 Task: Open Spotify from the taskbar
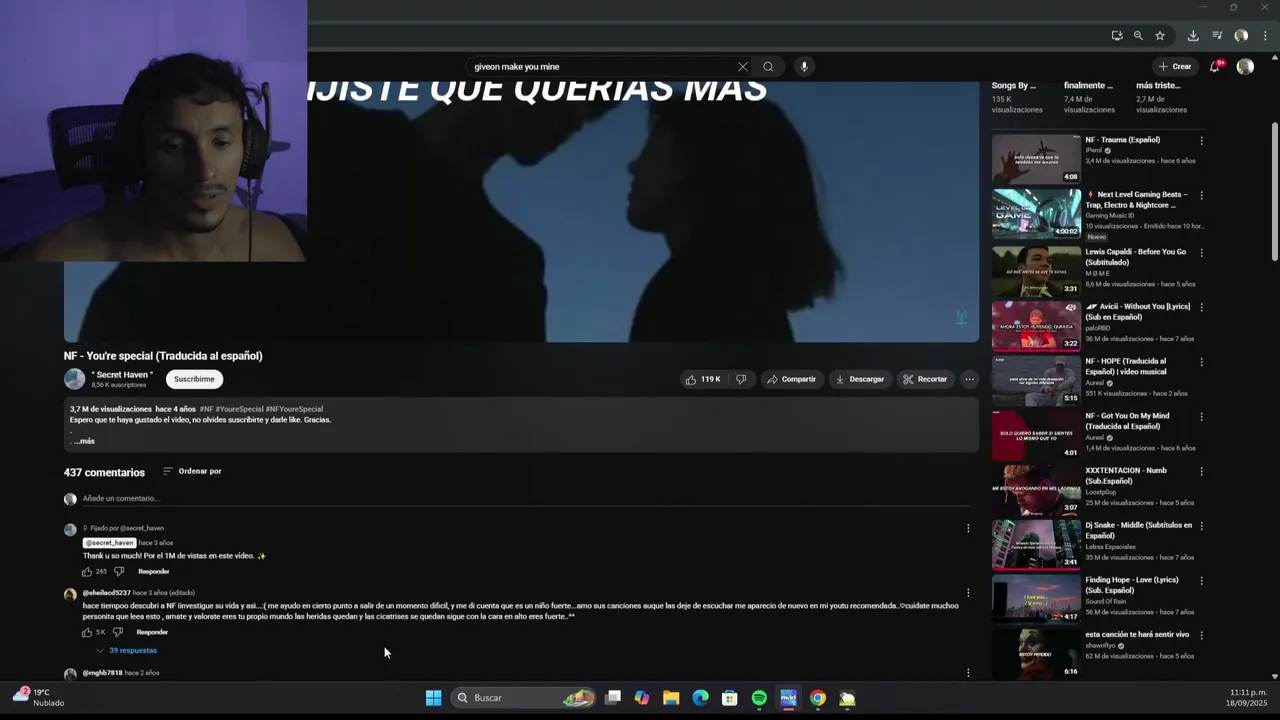click(x=759, y=698)
